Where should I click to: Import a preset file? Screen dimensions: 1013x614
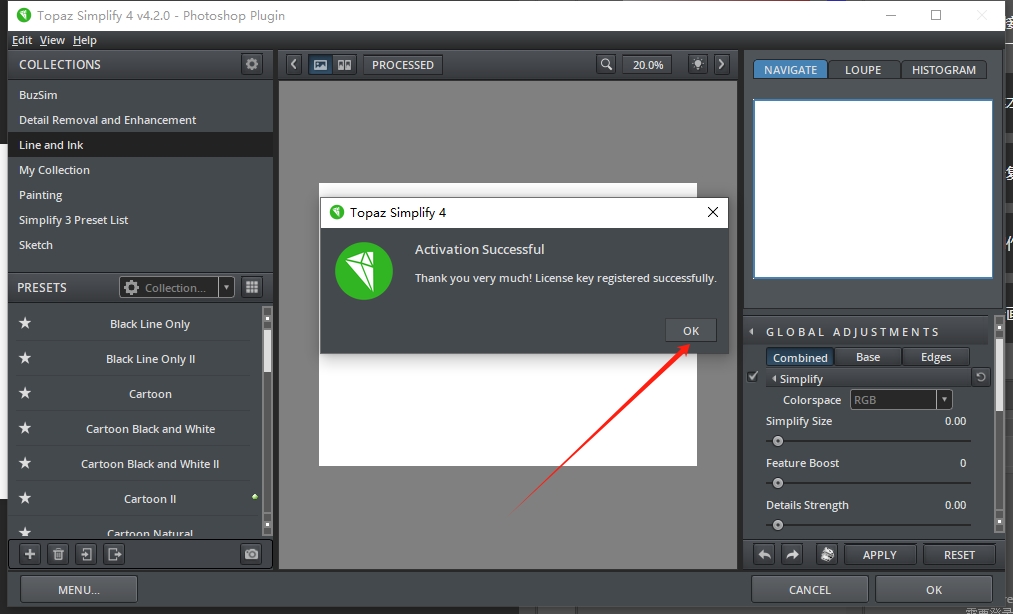coord(87,554)
